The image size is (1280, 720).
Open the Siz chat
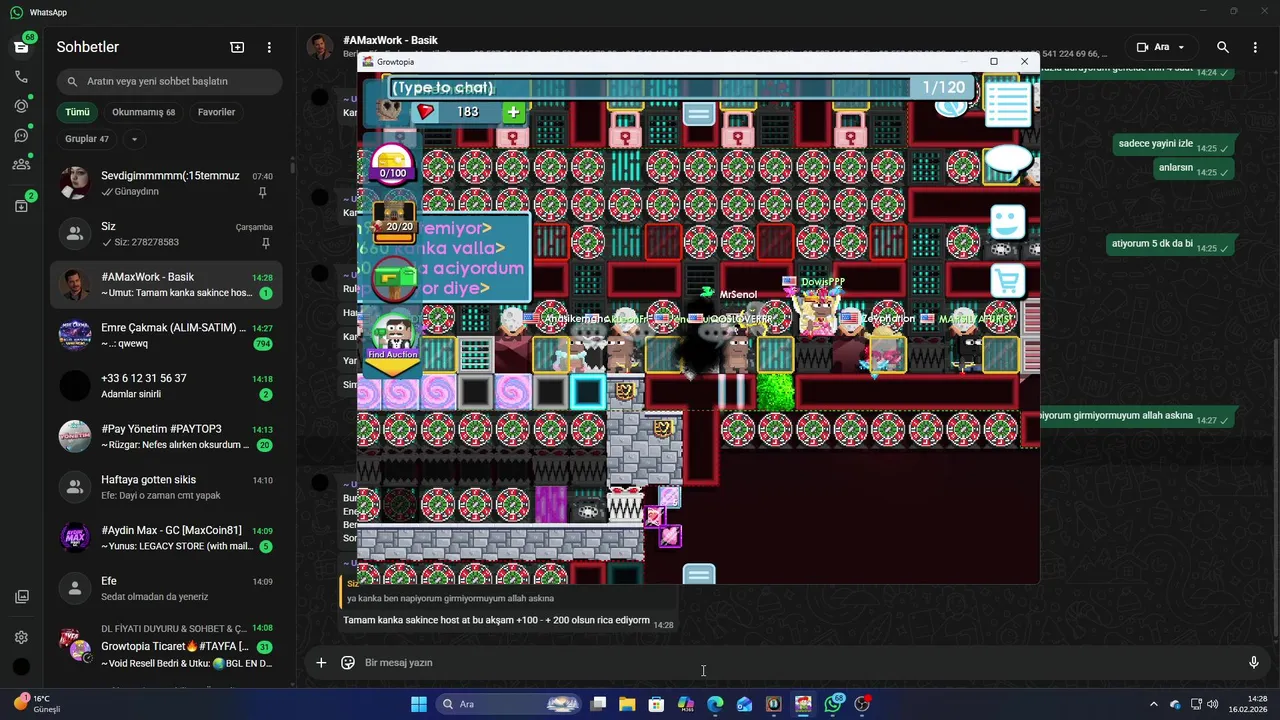[166, 234]
